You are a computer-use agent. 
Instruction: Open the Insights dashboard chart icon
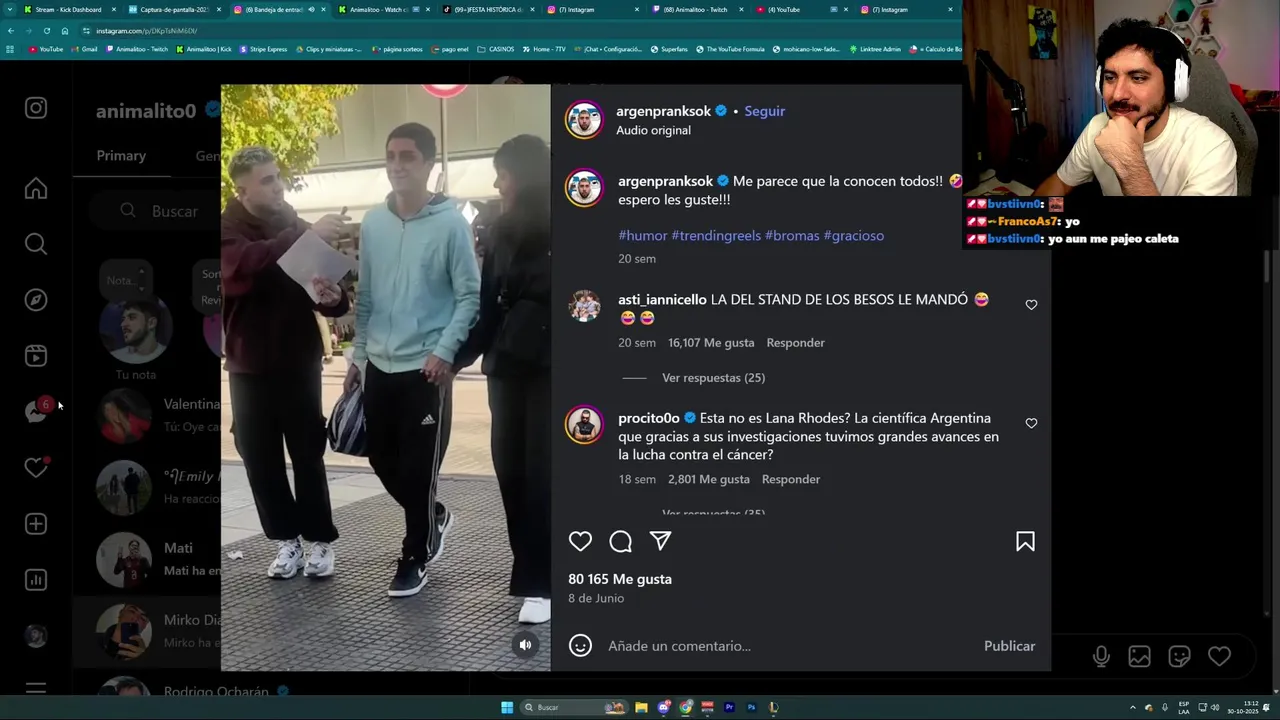point(36,580)
